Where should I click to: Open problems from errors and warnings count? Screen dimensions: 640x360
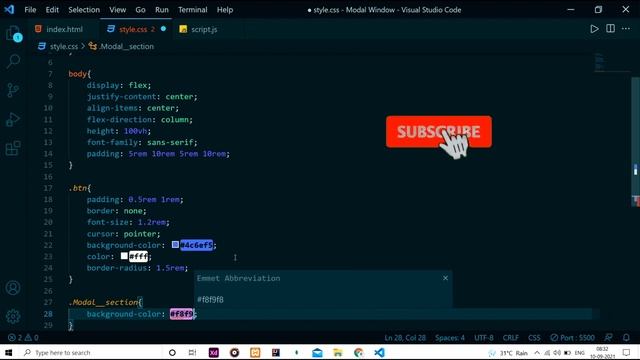click(x=23, y=338)
